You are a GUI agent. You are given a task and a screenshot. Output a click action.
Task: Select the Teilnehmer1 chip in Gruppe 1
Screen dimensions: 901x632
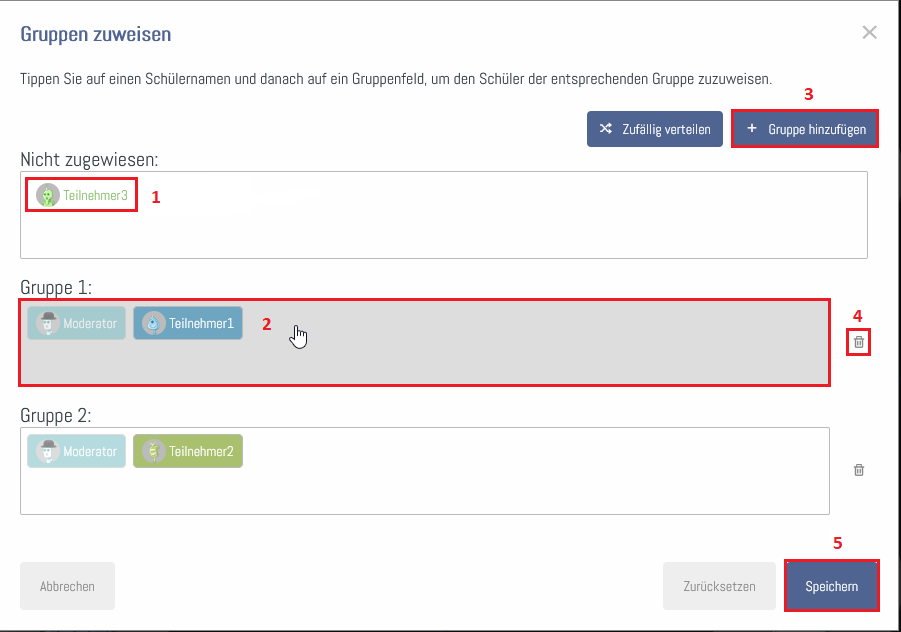point(188,323)
